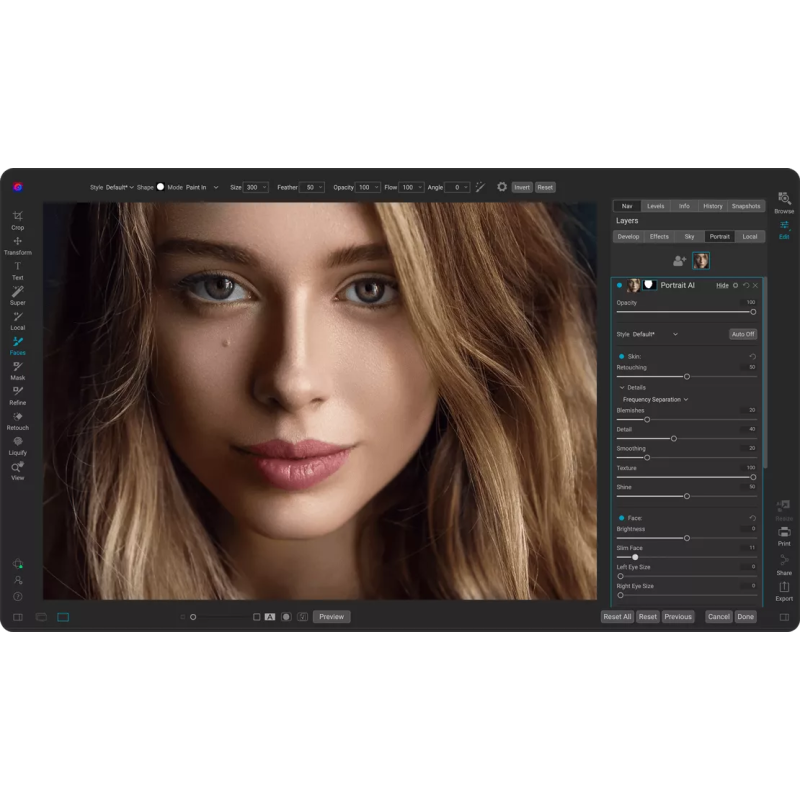
Task: Click the Auto Off button
Action: coord(743,334)
